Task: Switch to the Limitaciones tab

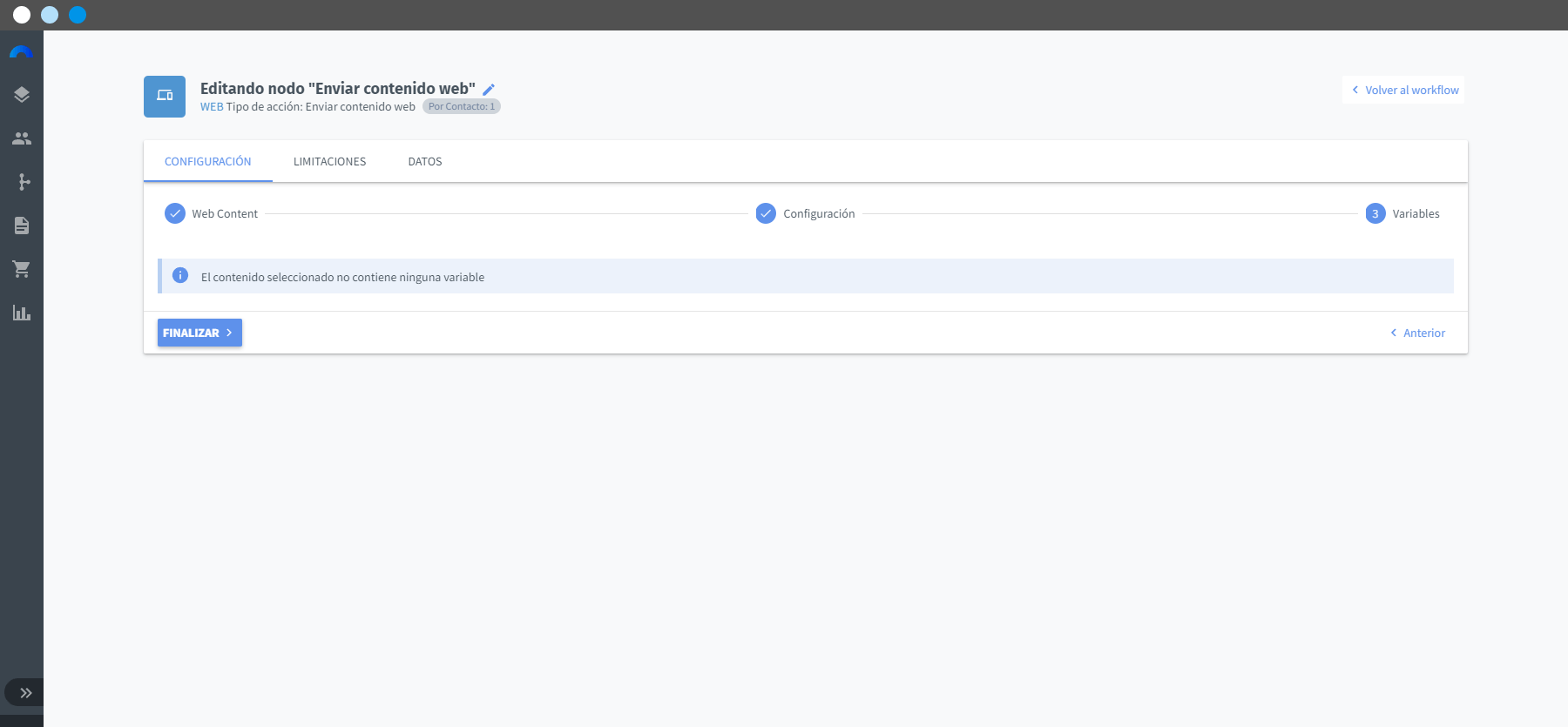Action: point(329,162)
